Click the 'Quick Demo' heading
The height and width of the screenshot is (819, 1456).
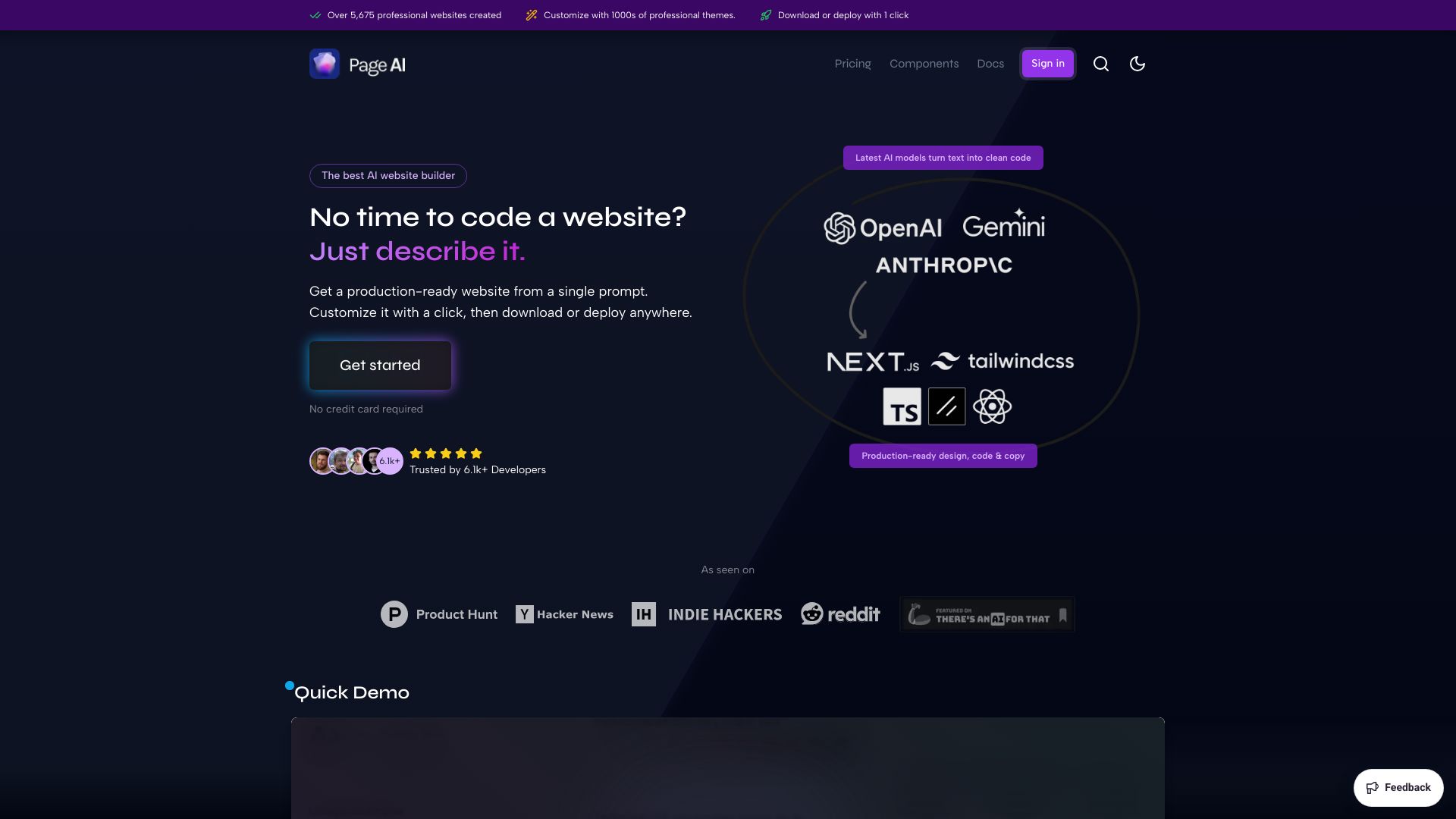[x=352, y=692]
